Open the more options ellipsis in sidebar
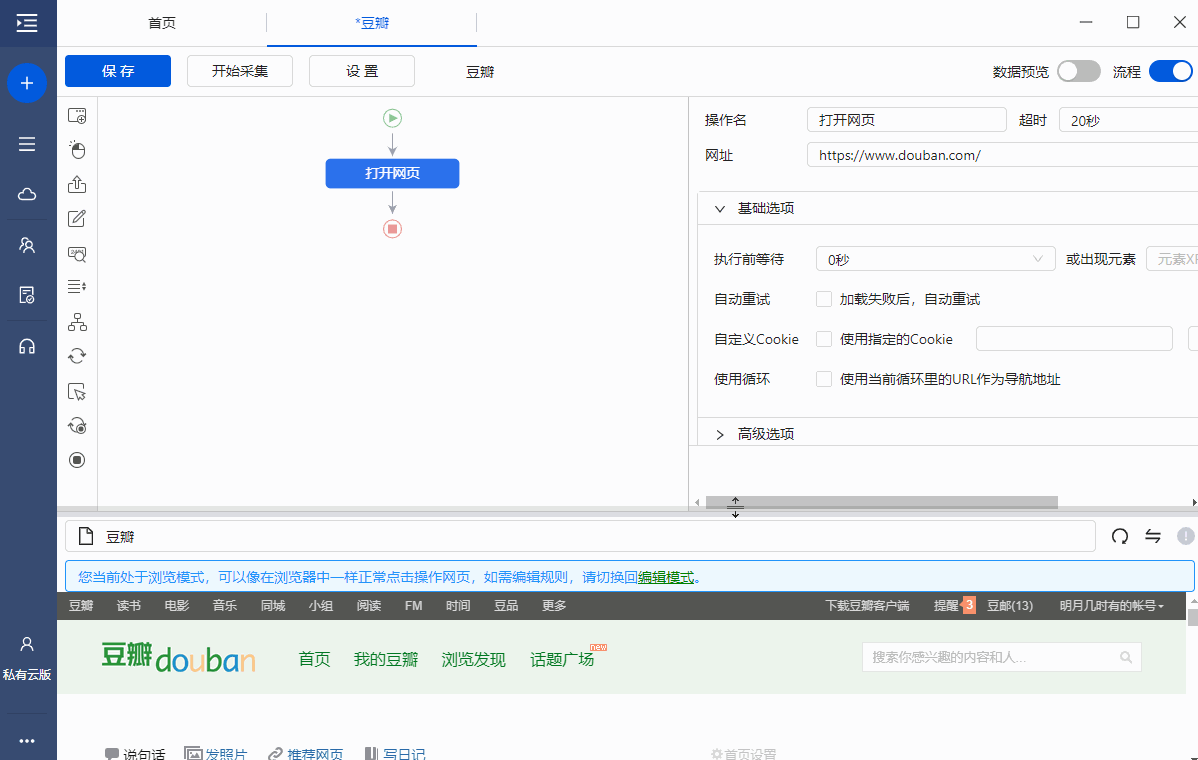The height and width of the screenshot is (760, 1198). click(x=27, y=741)
